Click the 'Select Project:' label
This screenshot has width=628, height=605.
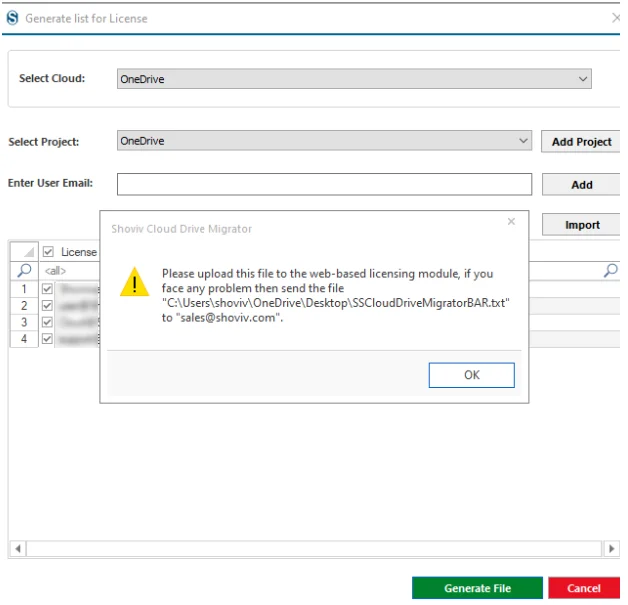click(44, 142)
